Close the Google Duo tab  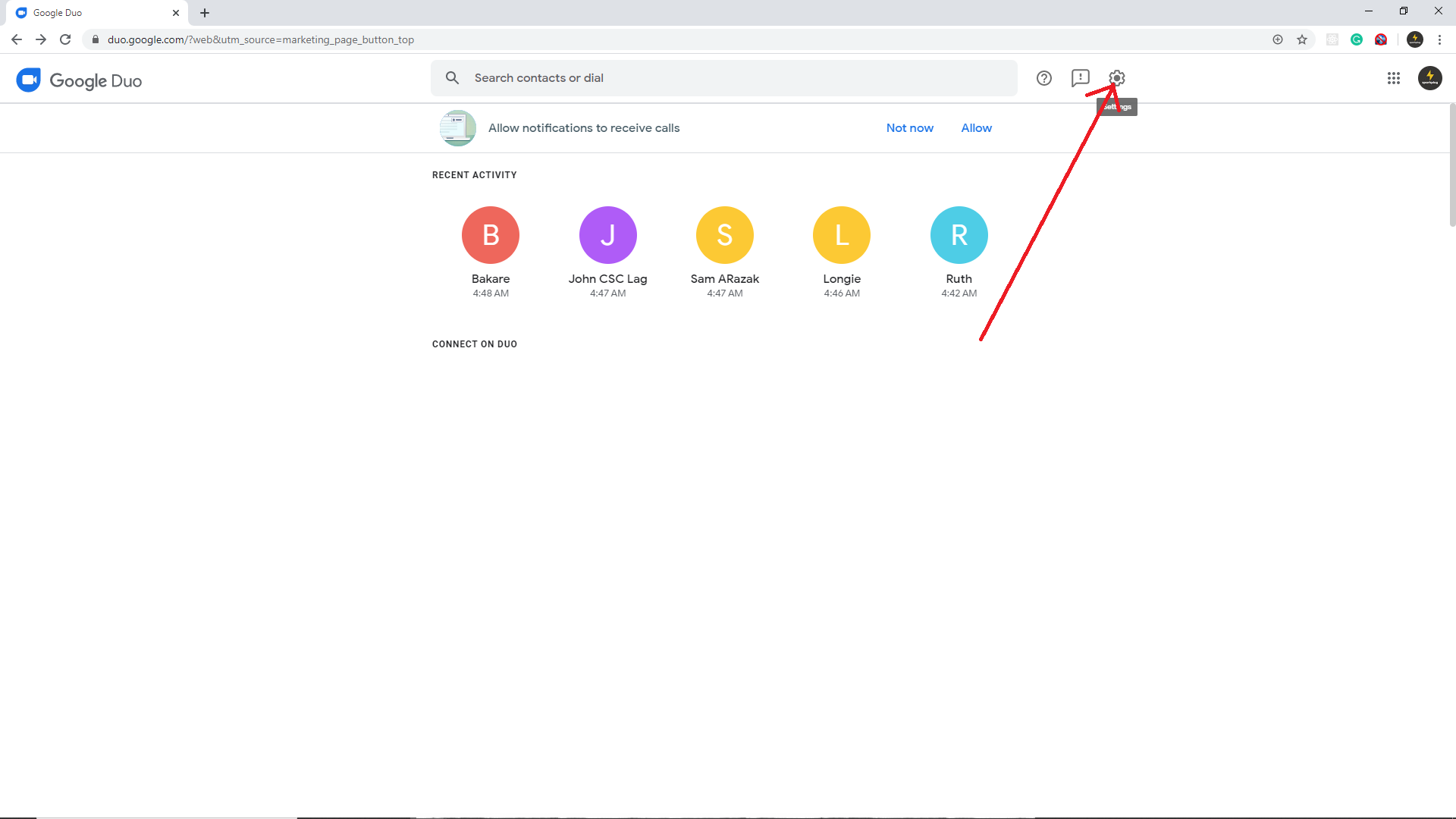pos(176,13)
